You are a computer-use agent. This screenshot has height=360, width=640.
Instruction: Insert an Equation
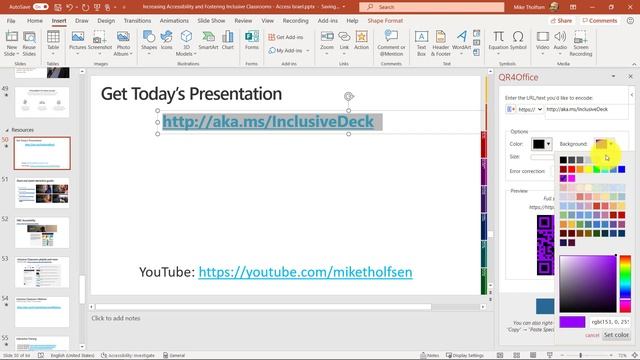498,41
